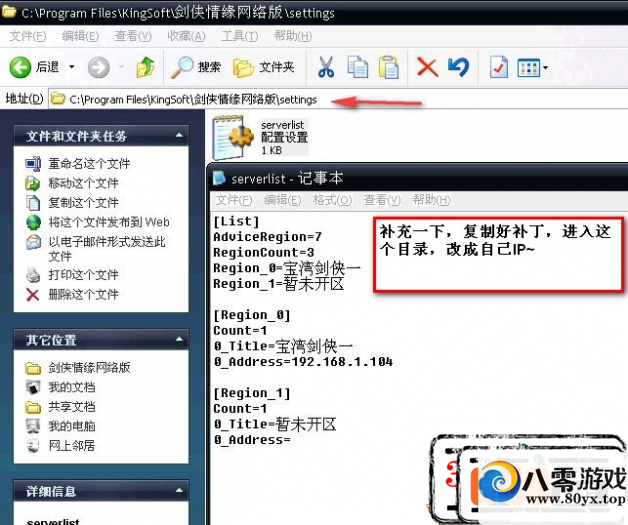
Task: Collapse the 文件和文件夹任务 panel
Action: pyautogui.click(x=179, y=136)
